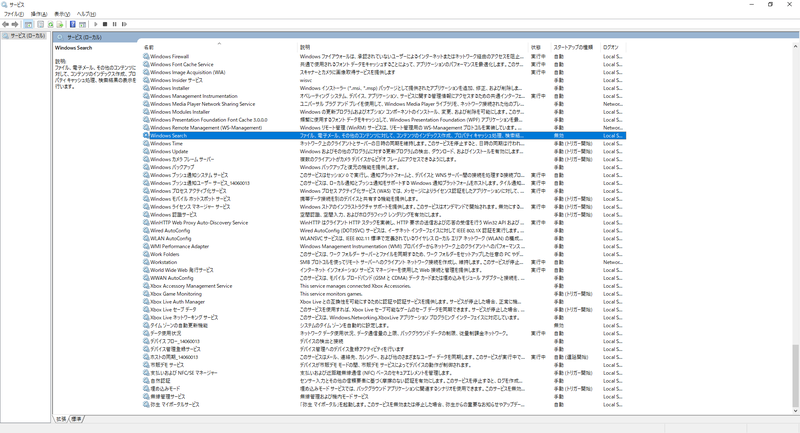
Task: Select 弥生 マイポータルサービス row
Action: pos(384,404)
